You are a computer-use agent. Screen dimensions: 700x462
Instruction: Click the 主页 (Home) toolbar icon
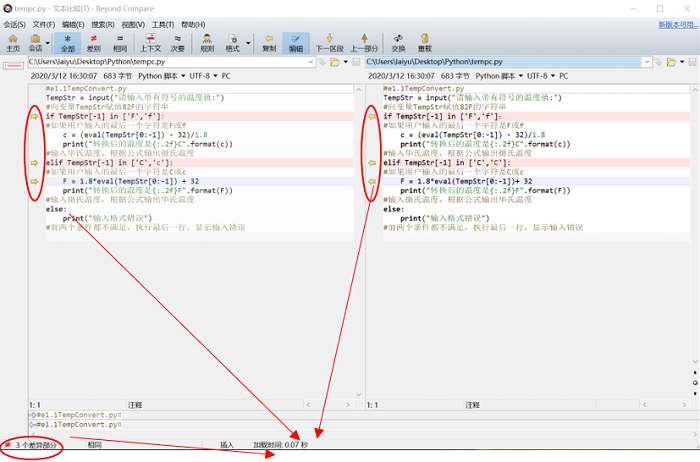click(x=13, y=42)
